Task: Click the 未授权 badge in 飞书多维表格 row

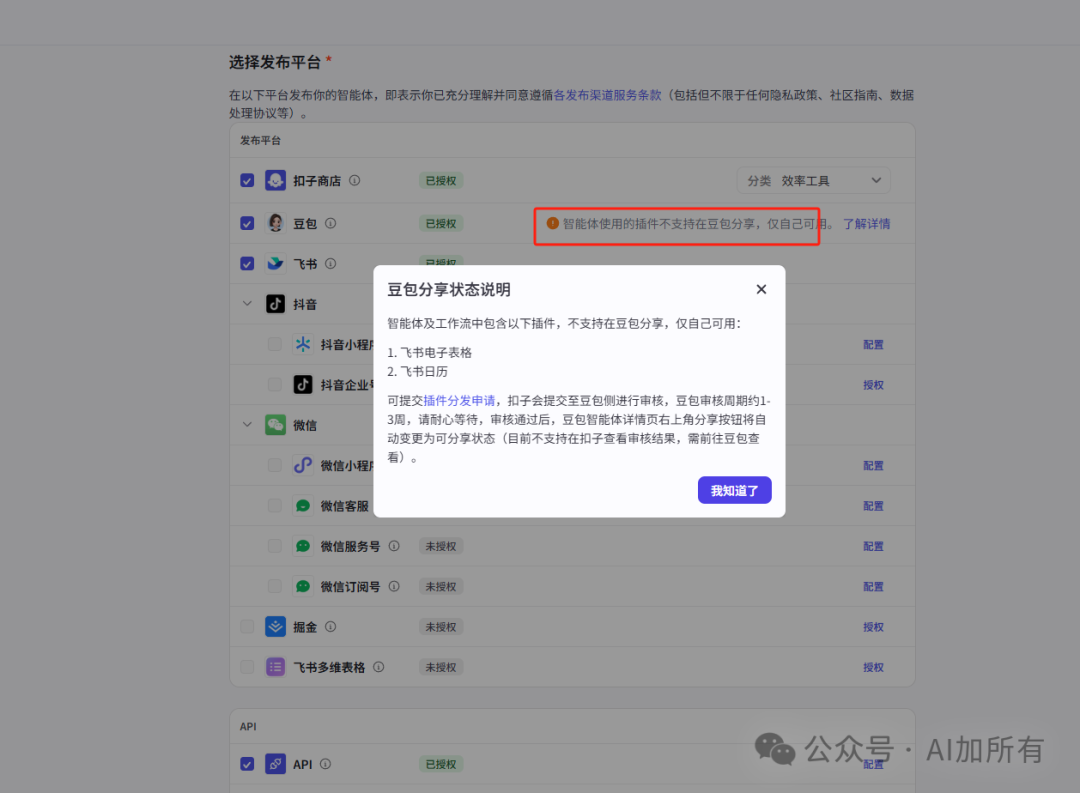Action: point(441,667)
